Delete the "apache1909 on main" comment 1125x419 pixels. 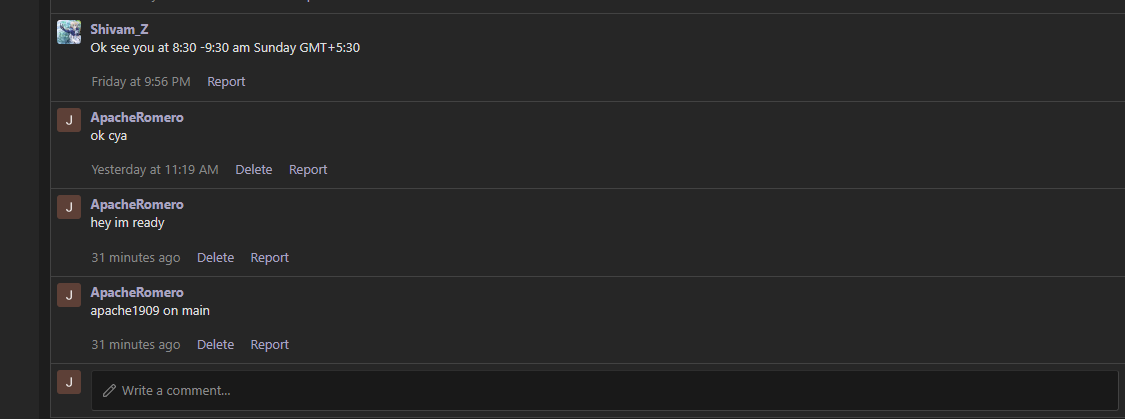click(215, 345)
